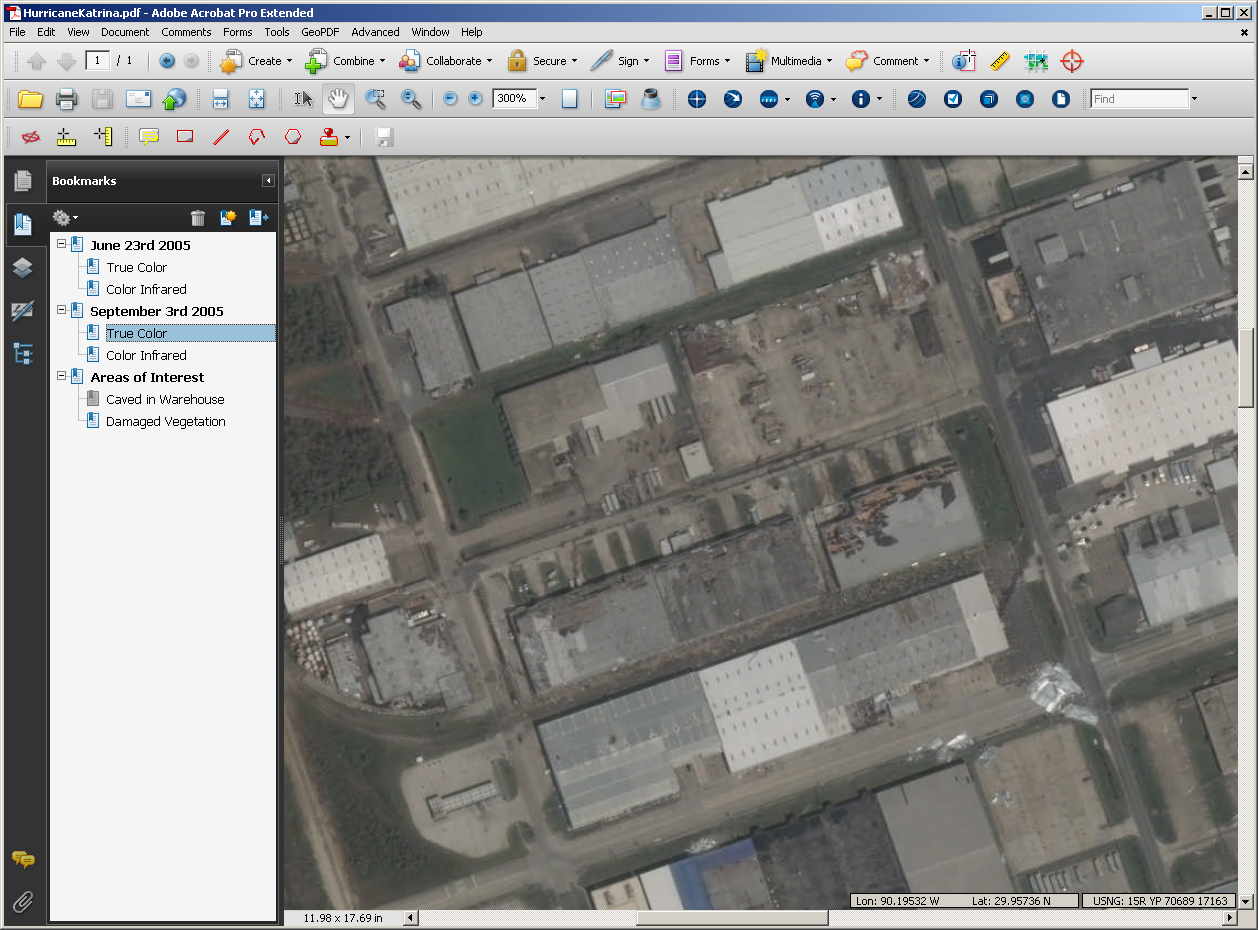This screenshot has width=1258, height=930.
Task: Collapse the June 23rd 2005 bookmark group
Action: coord(62,244)
